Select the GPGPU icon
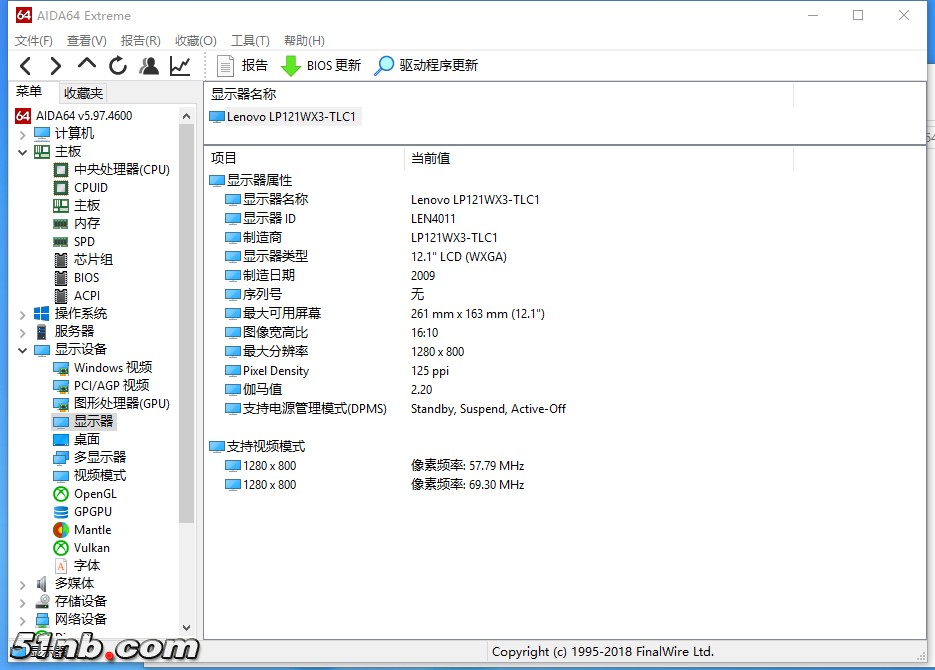Image resolution: width=935 pixels, height=670 pixels. point(61,511)
